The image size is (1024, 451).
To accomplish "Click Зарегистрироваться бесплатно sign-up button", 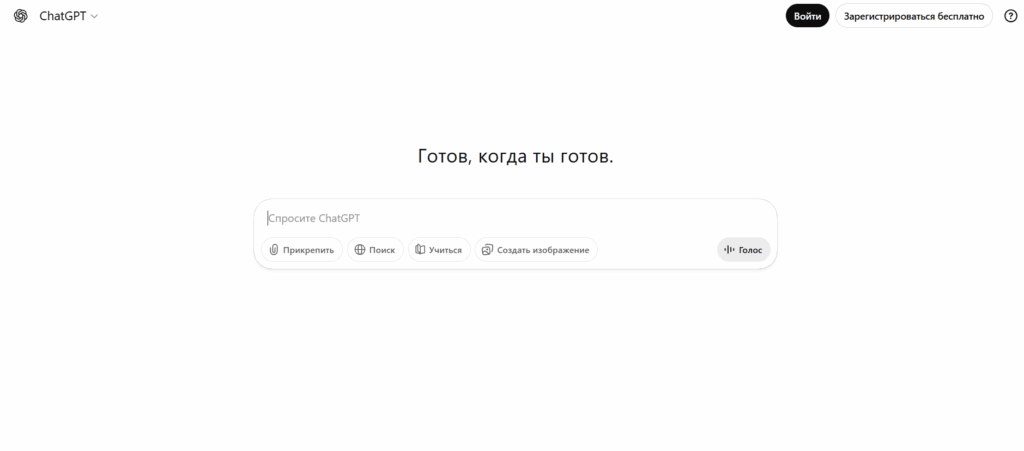I will [914, 16].
